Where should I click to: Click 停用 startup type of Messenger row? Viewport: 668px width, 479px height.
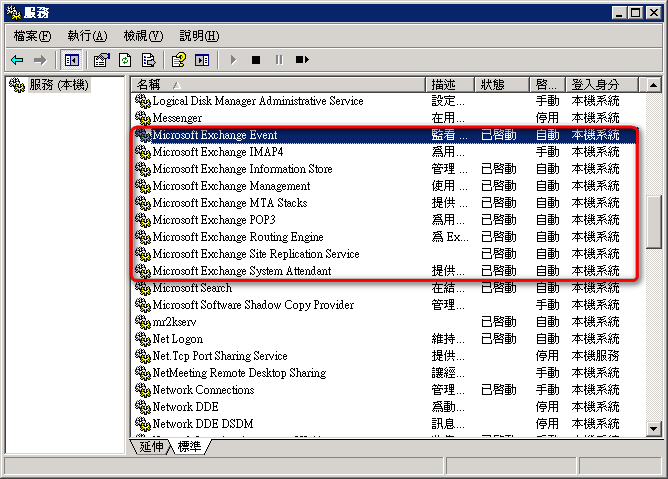tap(547, 118)
